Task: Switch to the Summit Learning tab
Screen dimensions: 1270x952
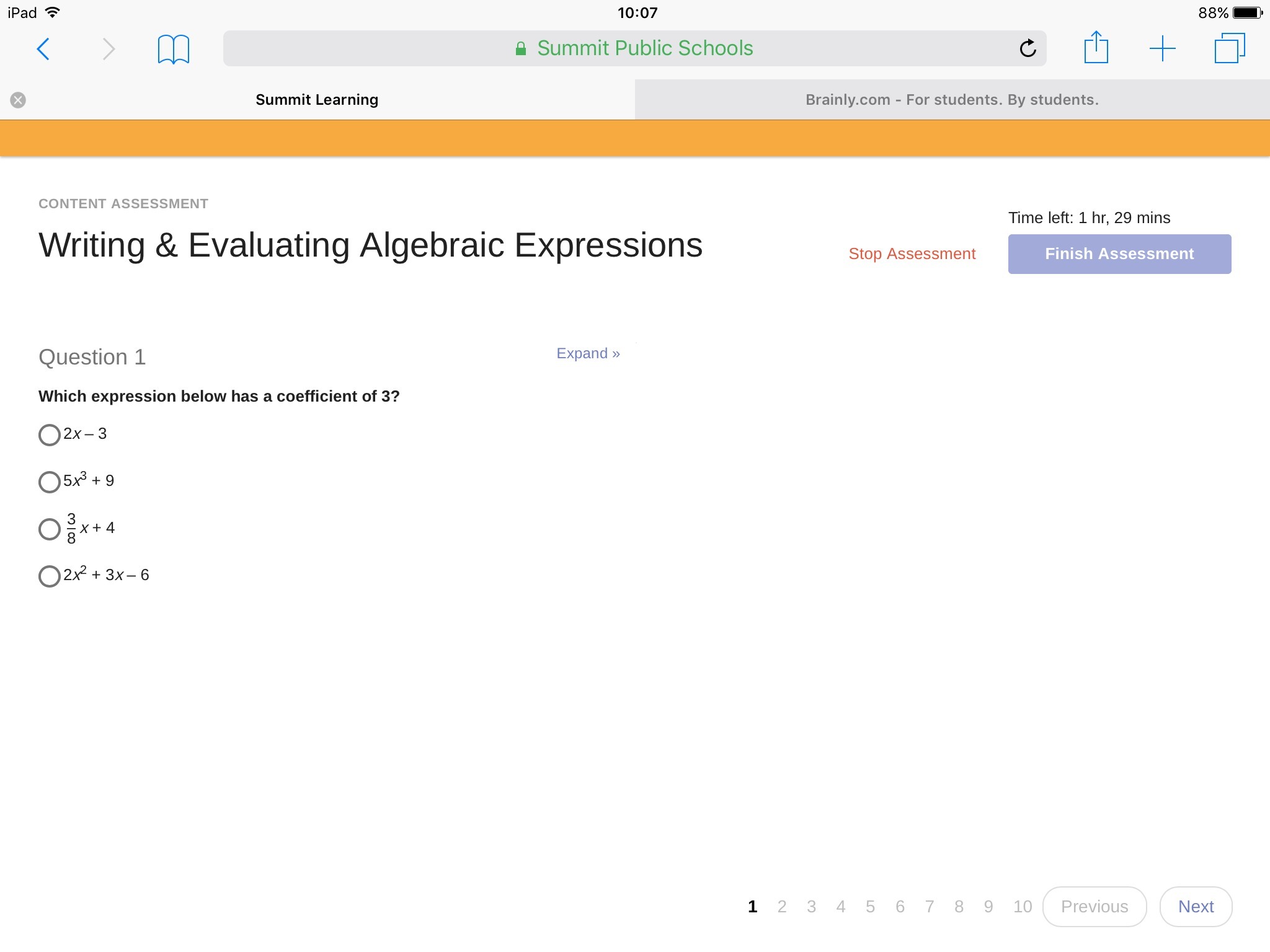Action: (x=317, y=100)
